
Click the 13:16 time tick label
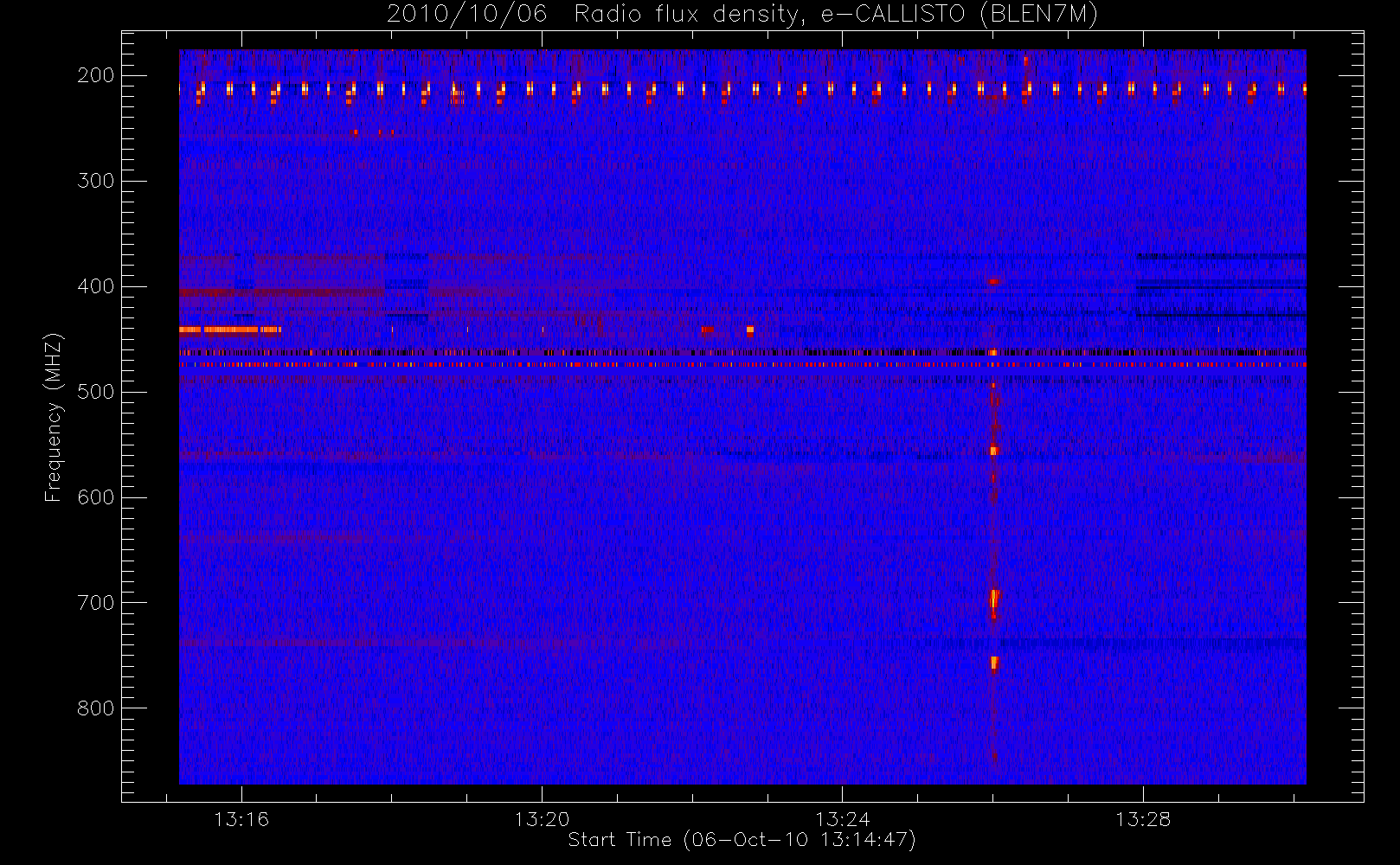pos(241,819)
